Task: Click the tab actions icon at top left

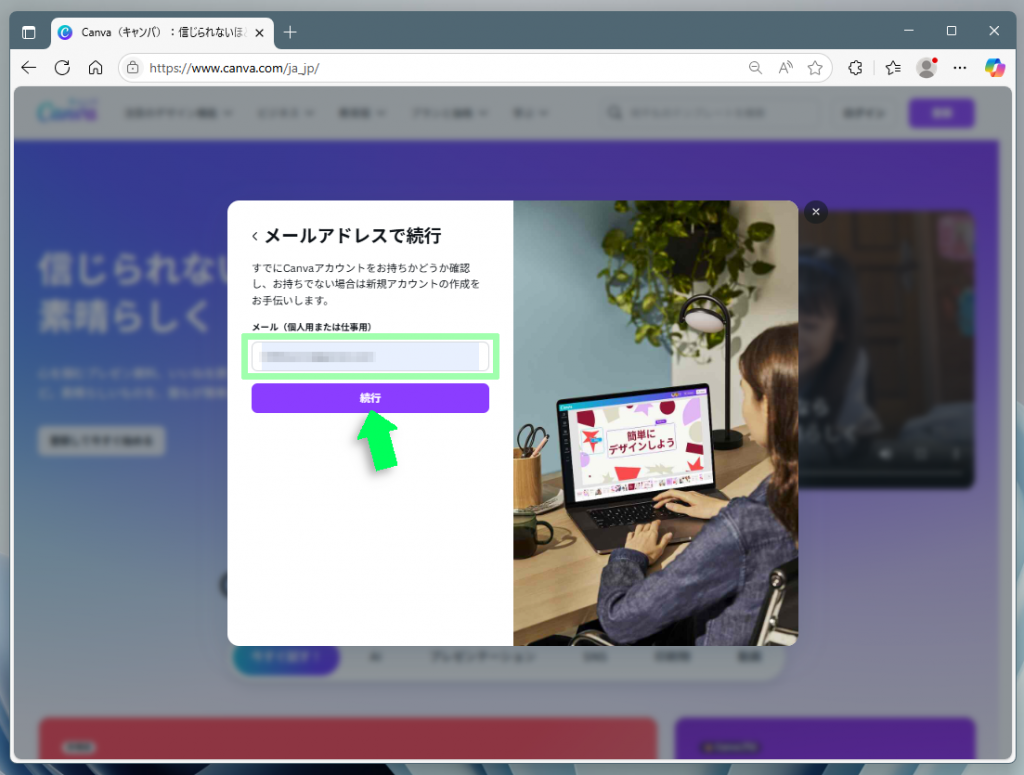Action: click(29, 31)
